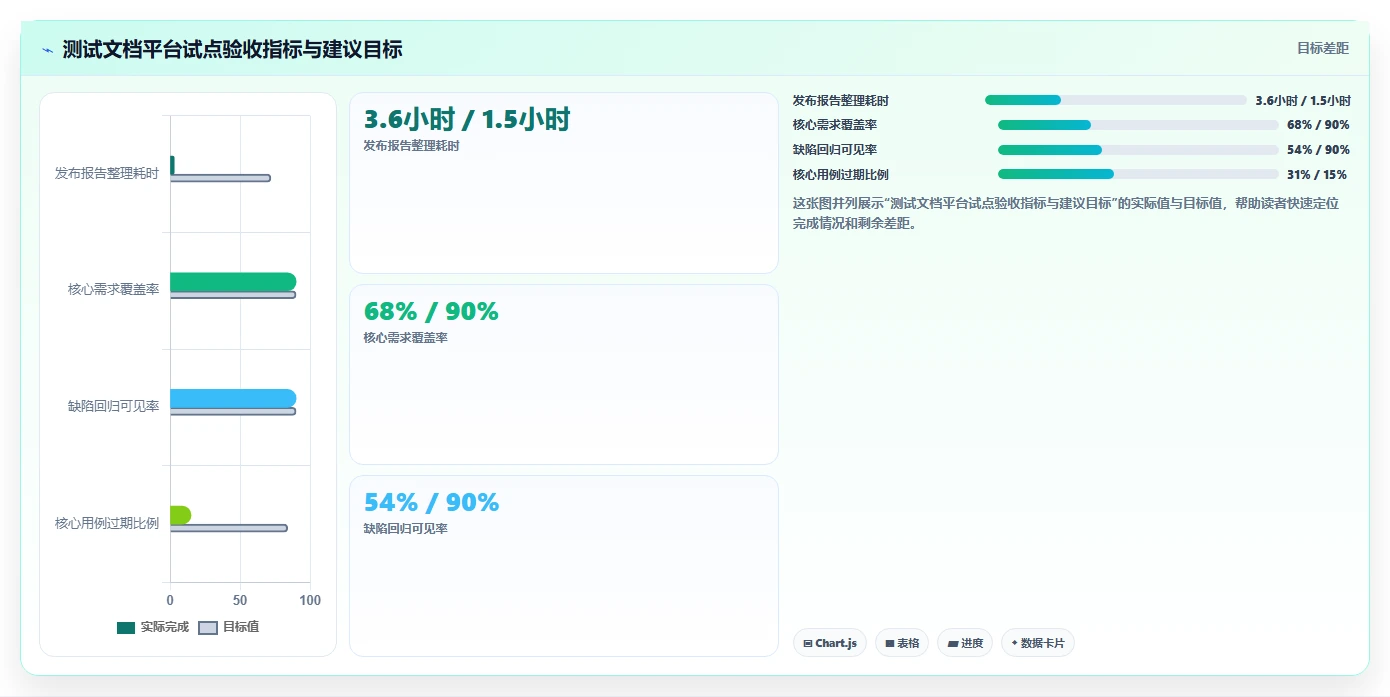1390x697 pixels.
Task: Click the 目标值 legend color box
Action: click(x=208, y=628)
